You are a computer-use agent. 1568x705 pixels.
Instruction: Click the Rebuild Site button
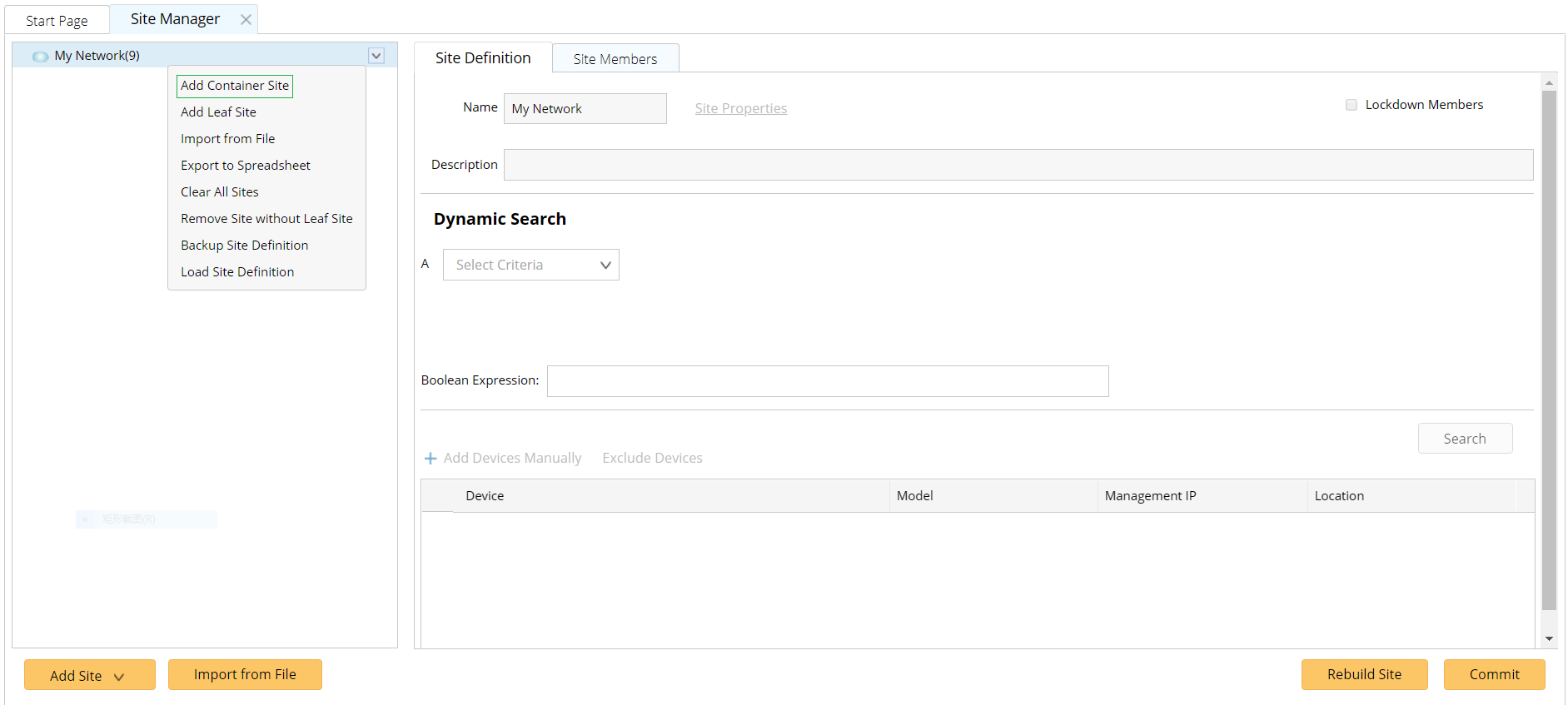[1364, 674]
